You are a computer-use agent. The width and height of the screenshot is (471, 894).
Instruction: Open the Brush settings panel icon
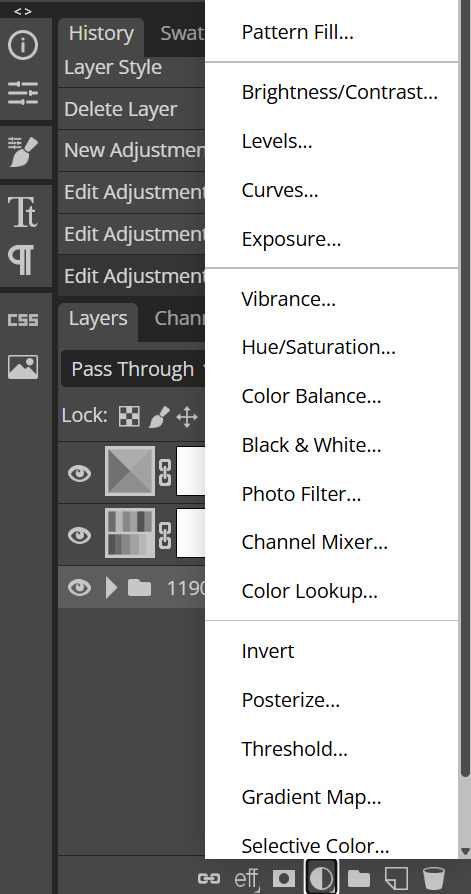pos(23,152)
